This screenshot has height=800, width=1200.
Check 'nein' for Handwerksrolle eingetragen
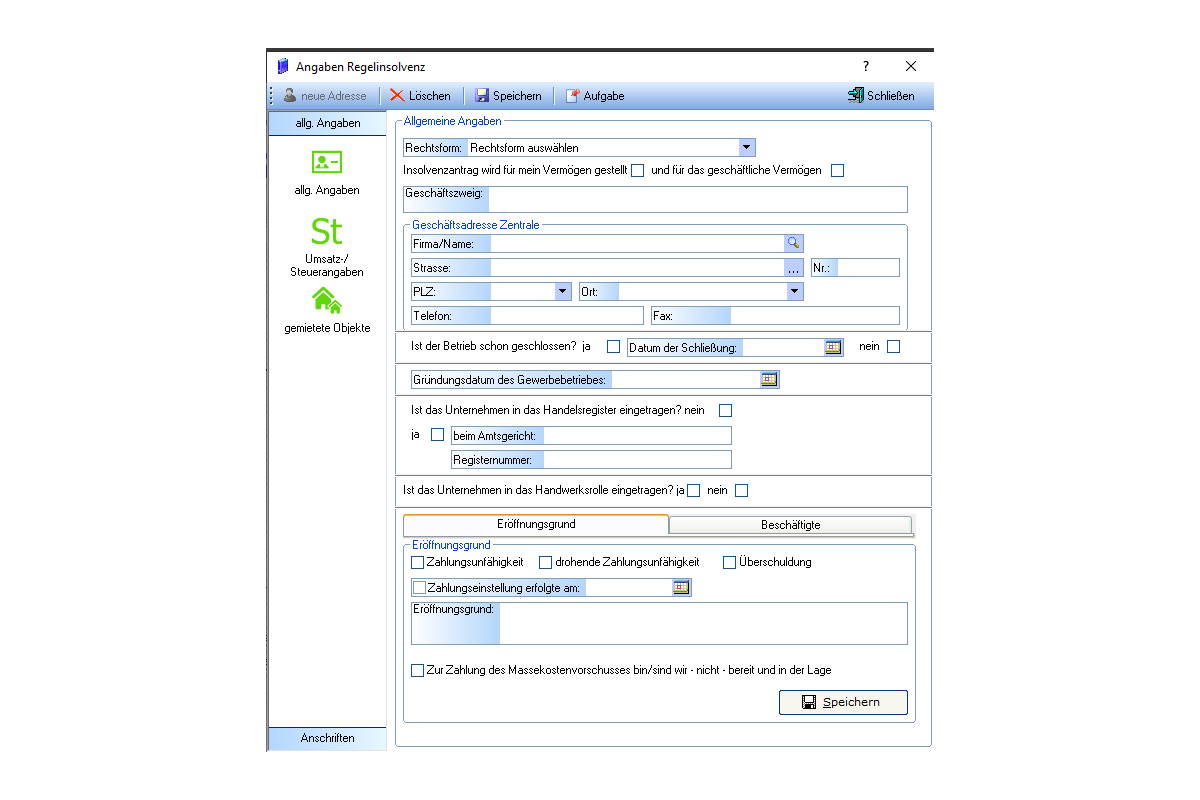[x=741, y=491]
